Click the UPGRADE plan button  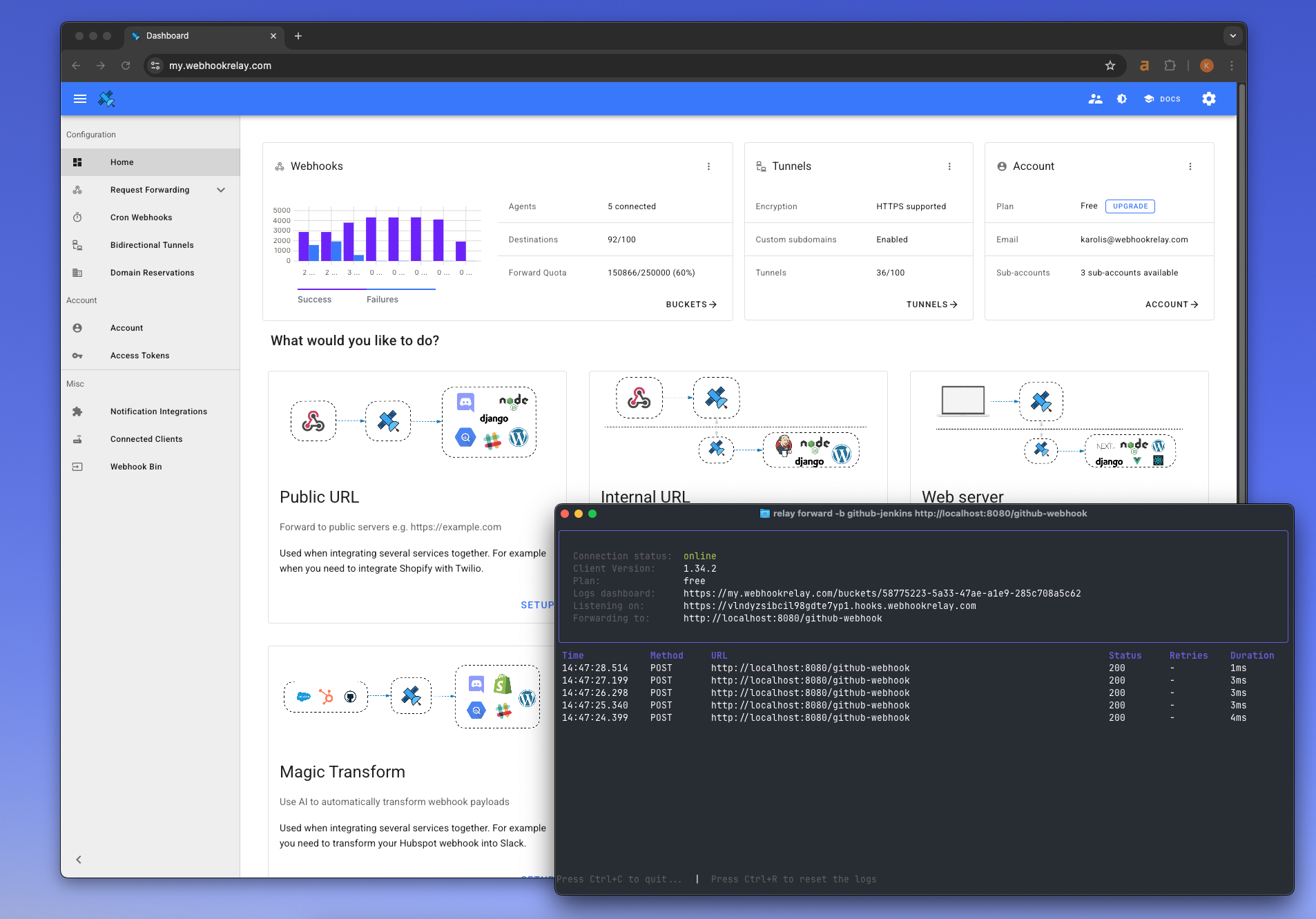click(x=1130, y=206)
